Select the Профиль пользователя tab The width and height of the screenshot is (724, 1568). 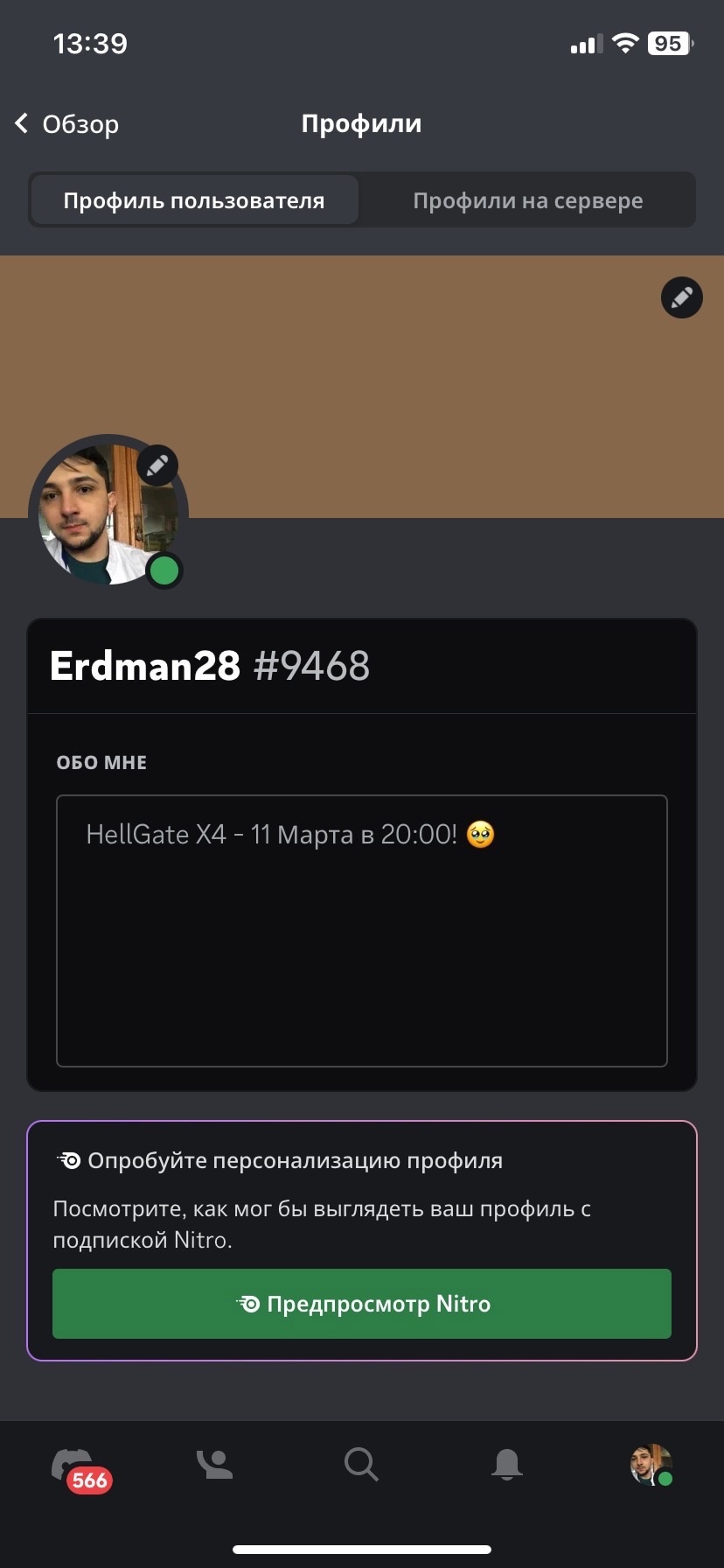click(194, 200)
